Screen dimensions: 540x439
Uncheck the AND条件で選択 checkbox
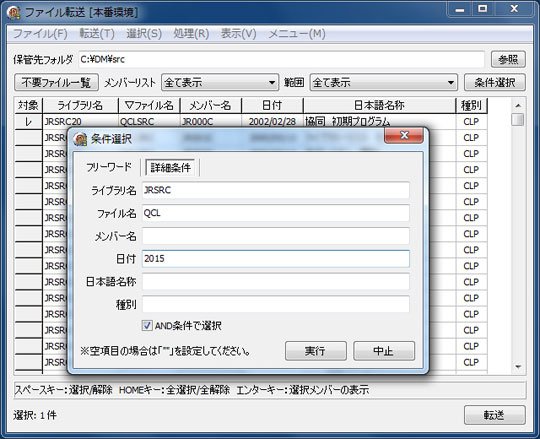click(147, 325)
